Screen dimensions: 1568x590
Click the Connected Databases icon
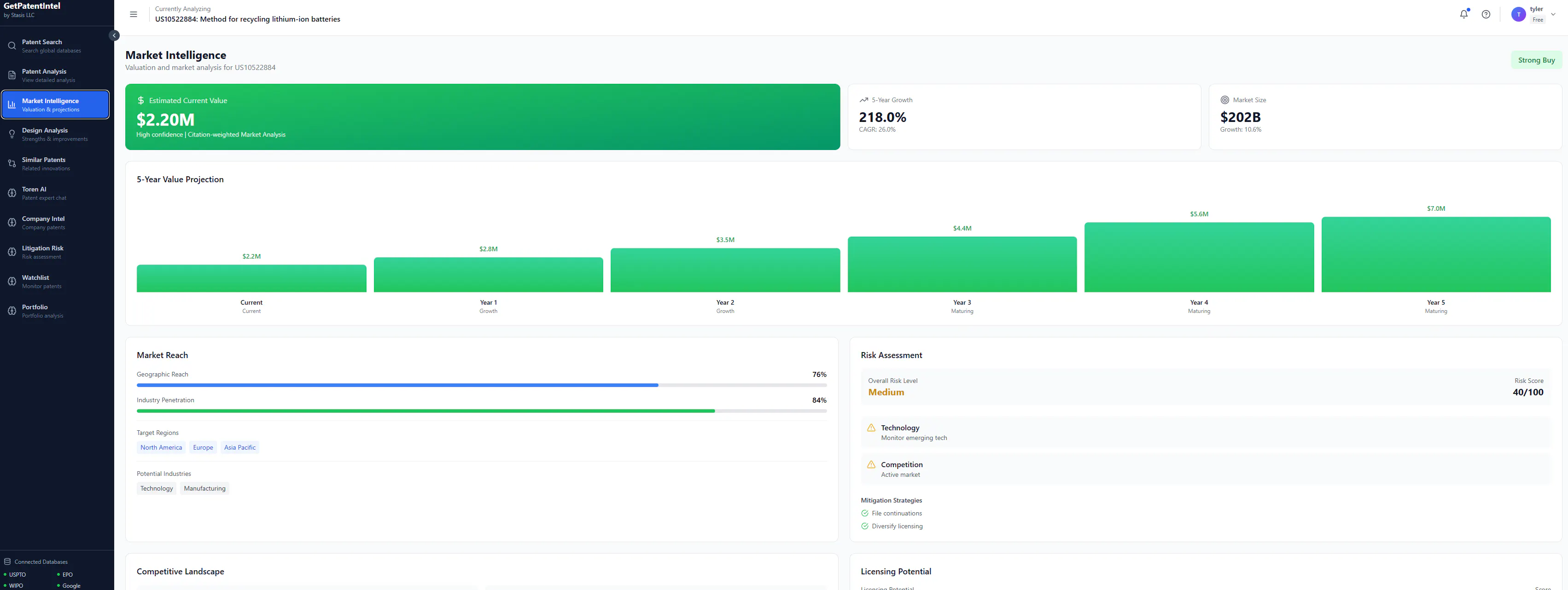coord(7,561)
